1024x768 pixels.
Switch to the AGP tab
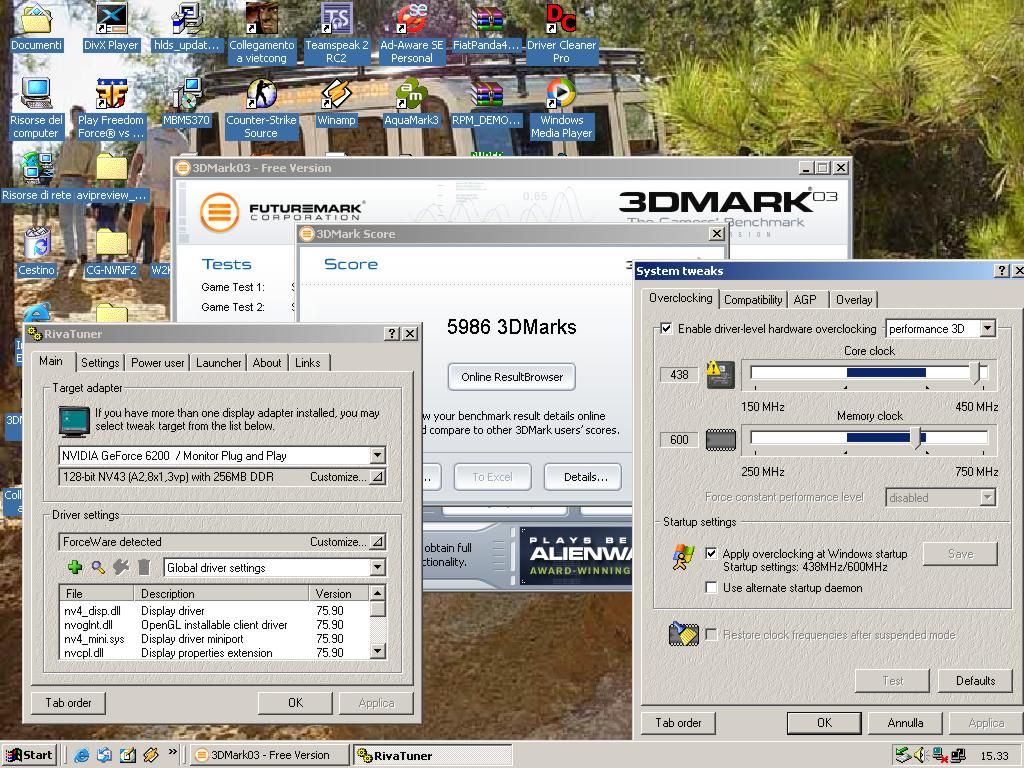point(805,300)
